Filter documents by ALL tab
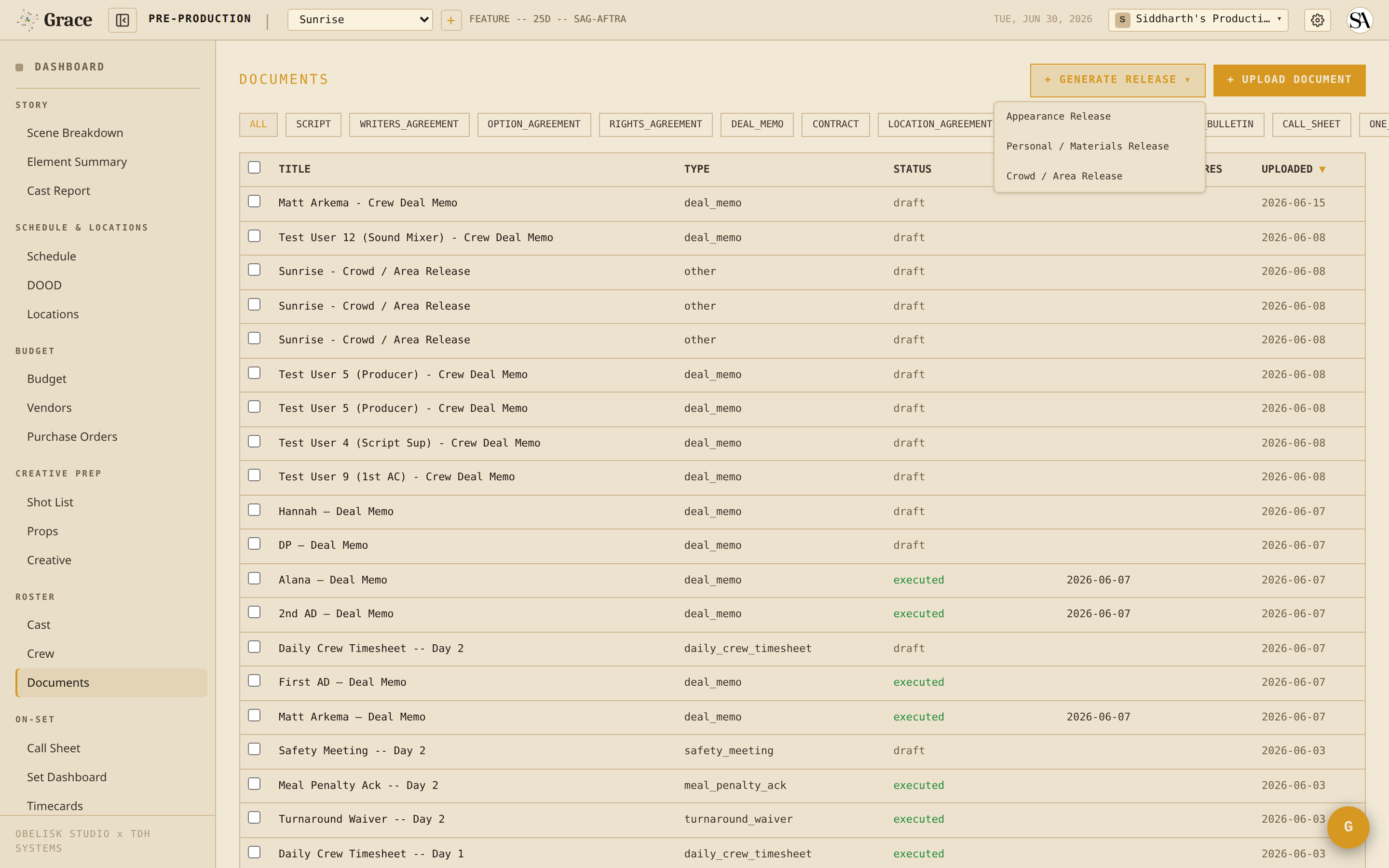The height and width of the screenshot is (868, 1389). (x=259, y=124)
